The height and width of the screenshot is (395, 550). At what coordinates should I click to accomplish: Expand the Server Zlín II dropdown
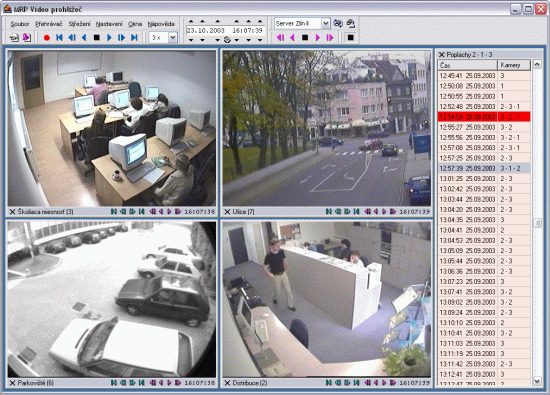click(326, 24)
